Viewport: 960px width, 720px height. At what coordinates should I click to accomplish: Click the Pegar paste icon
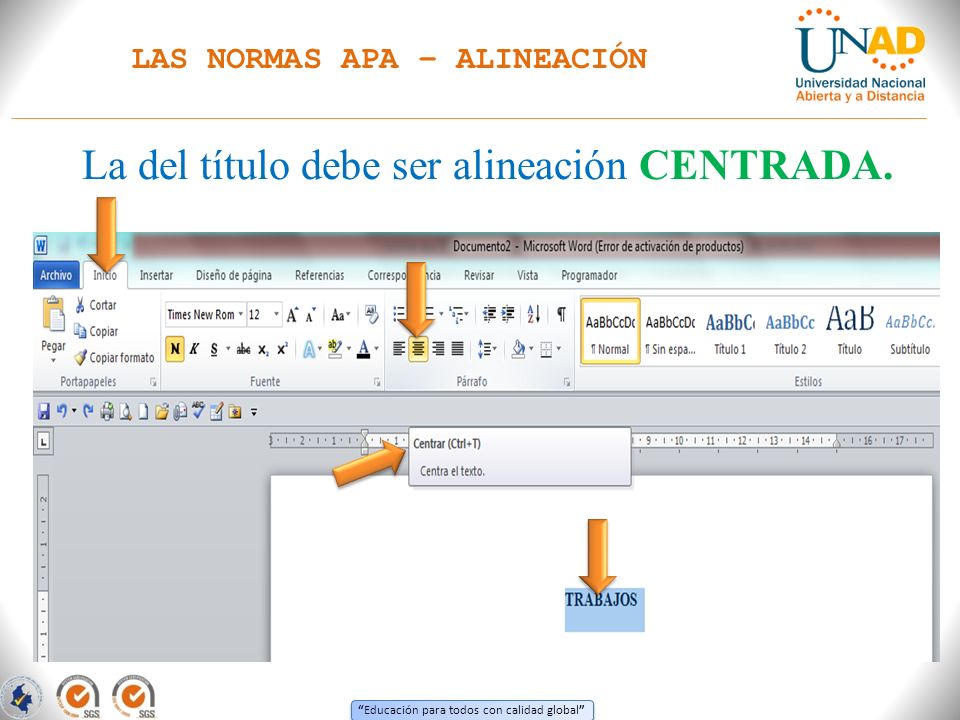point(53,314)
